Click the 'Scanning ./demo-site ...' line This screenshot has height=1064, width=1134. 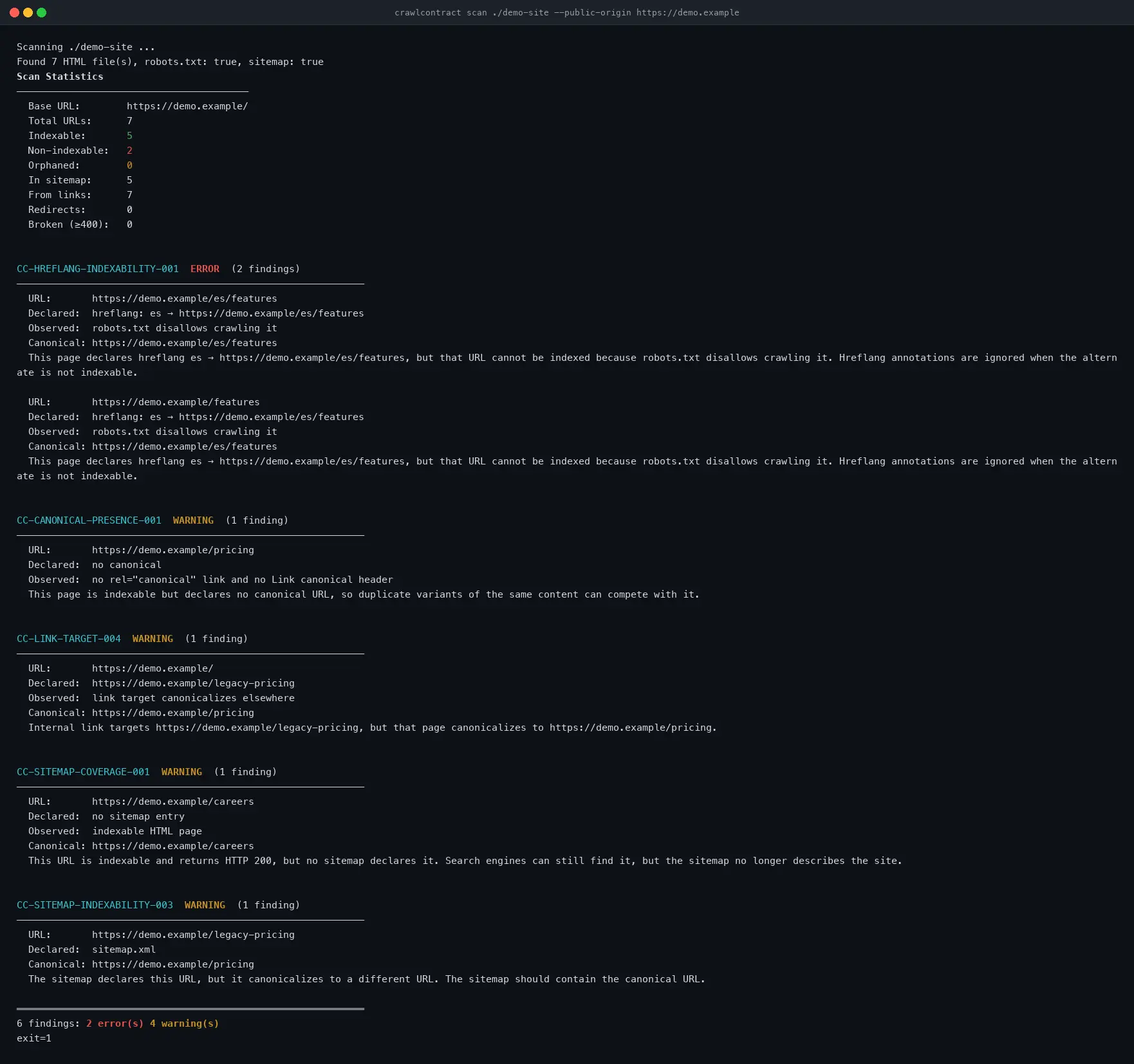(x=86, y=47)
